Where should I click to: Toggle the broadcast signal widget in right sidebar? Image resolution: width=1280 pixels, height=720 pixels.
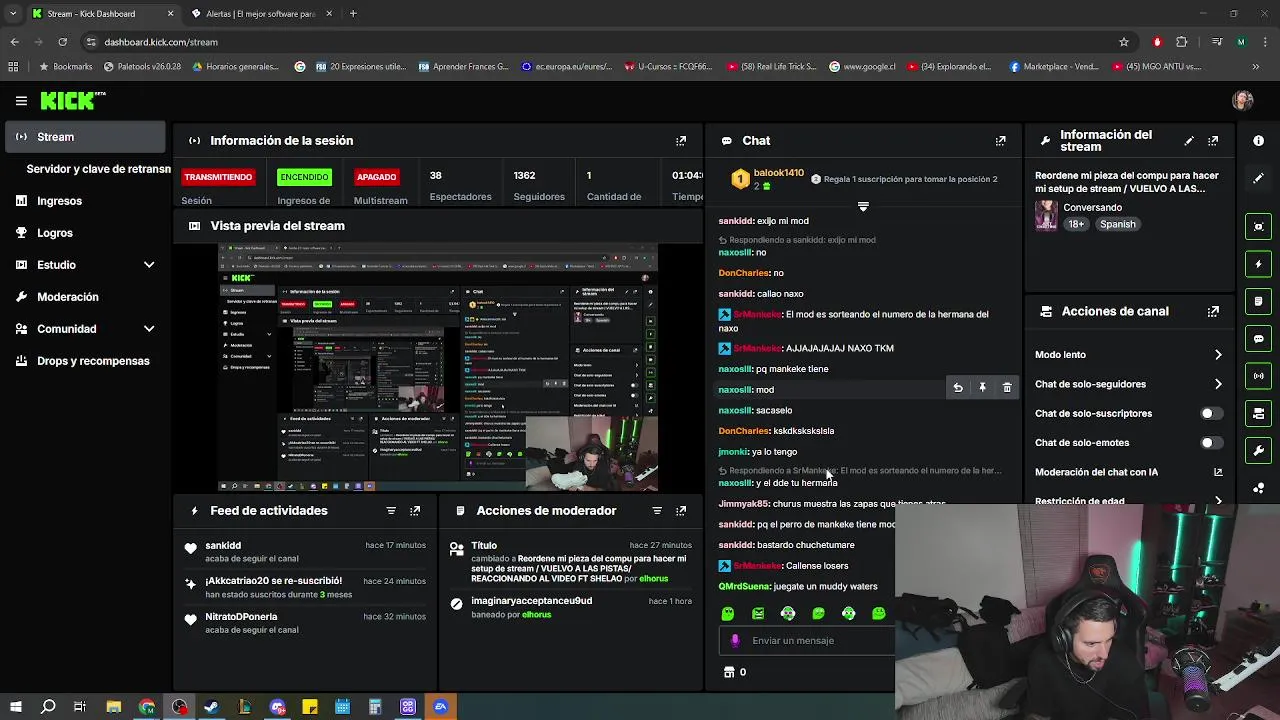point(1259,376)
